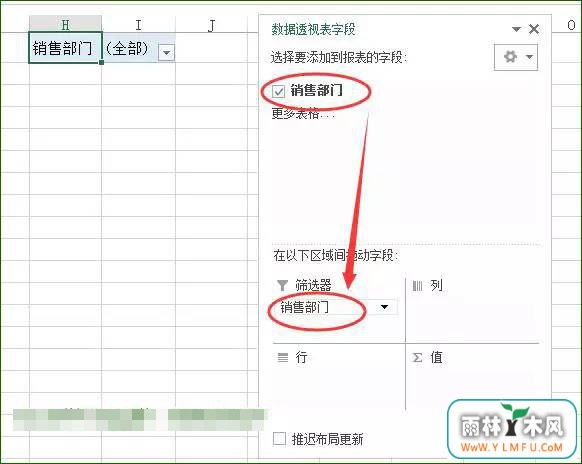Open pane options arrow beside close

tap(516, 29)
